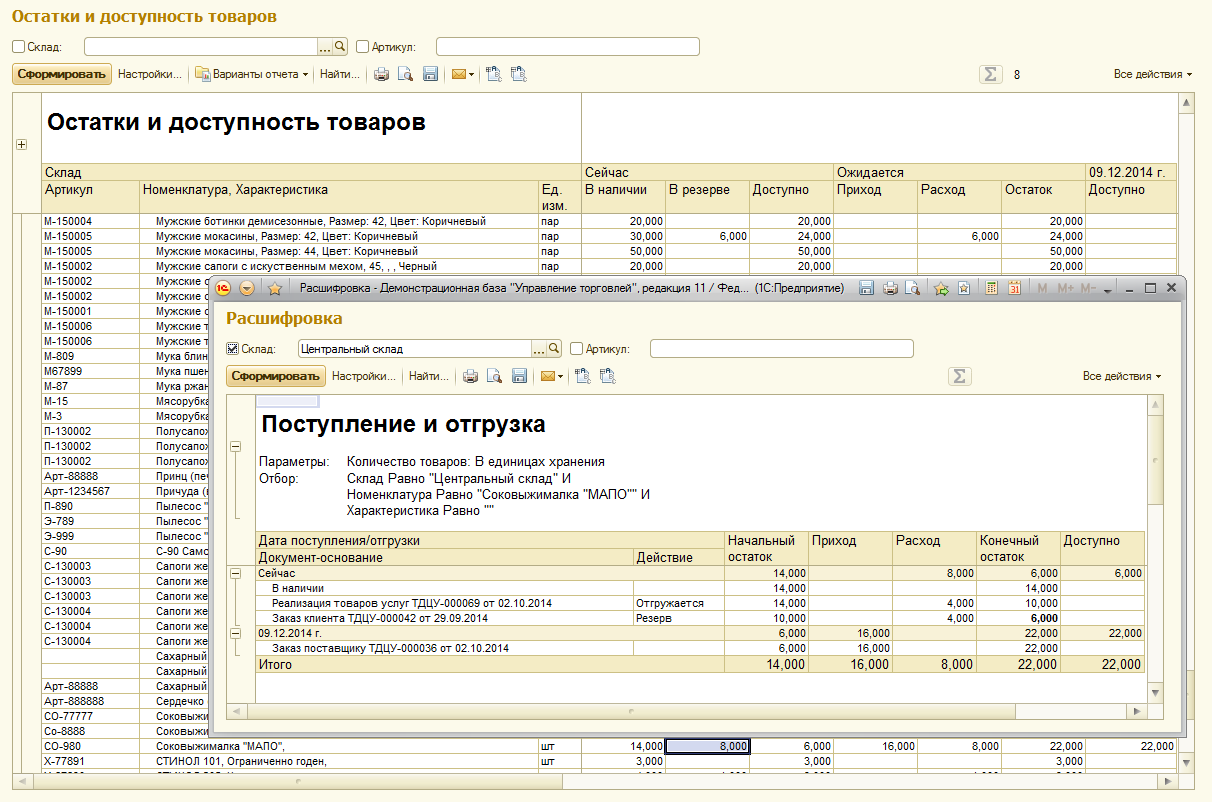
Task: Click the search magnifier next to Центральный склад
Action: point(555,349)
